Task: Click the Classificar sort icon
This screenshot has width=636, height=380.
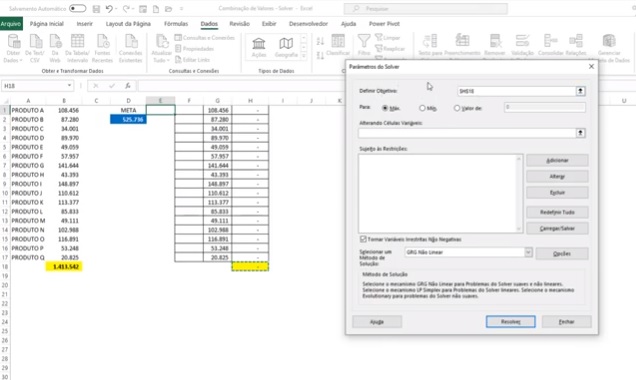Action: [x=338, y=42]
